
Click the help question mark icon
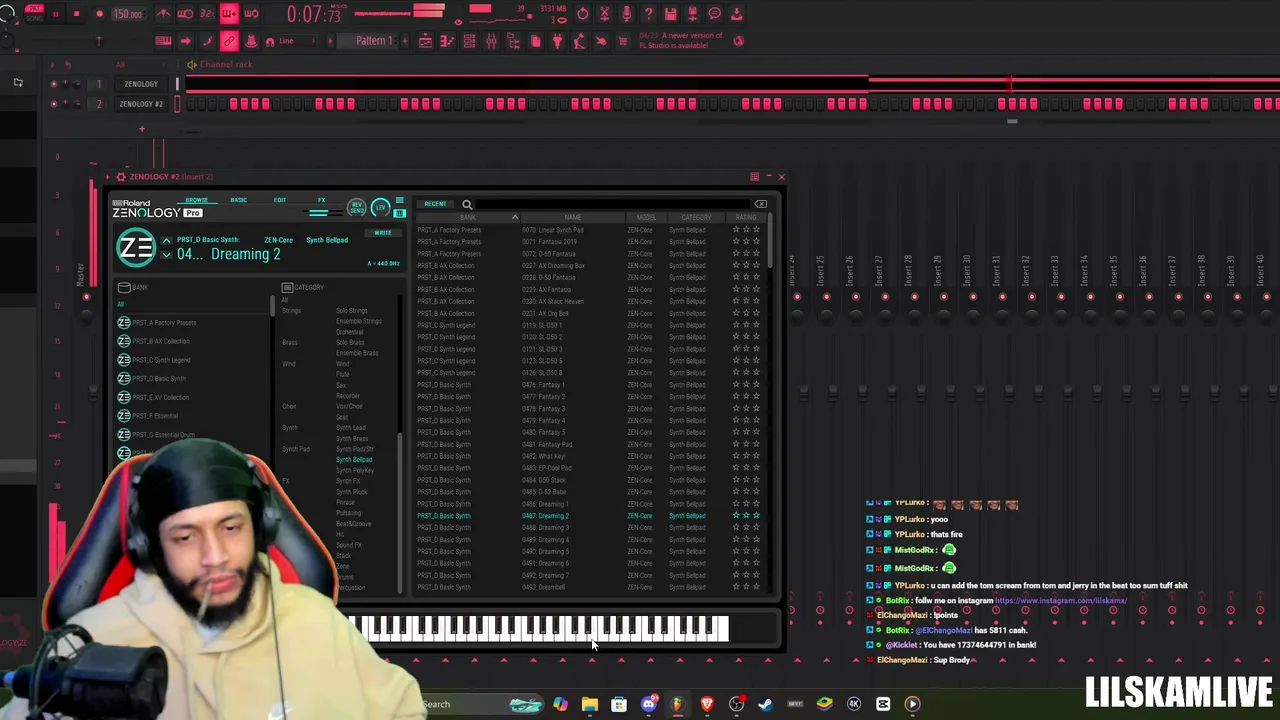pyautogui.click(x=649, y=14)
